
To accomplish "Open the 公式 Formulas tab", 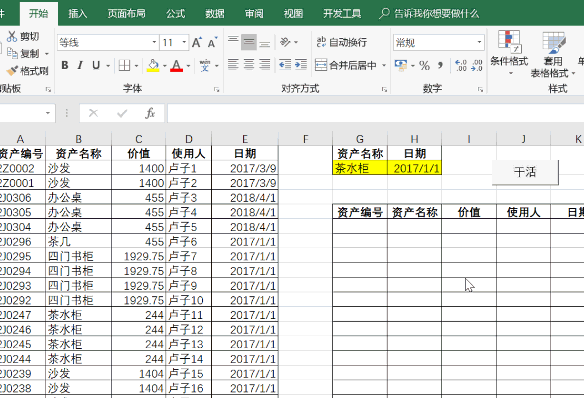I will (175, 14).
